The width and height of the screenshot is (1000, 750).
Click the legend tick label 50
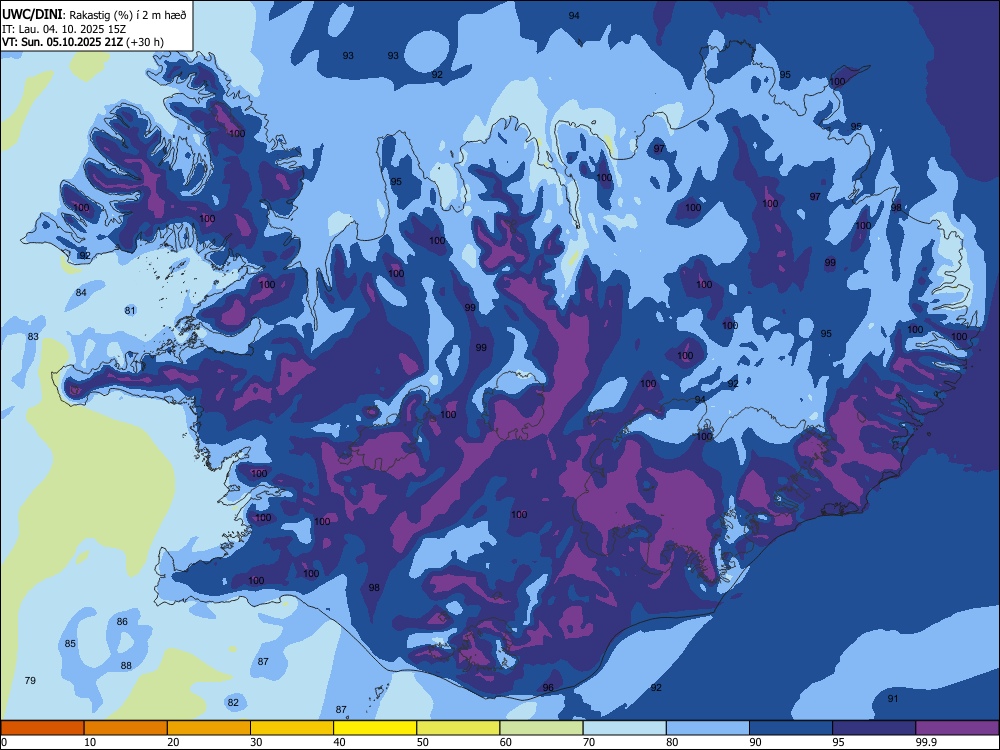pyautogui.click(x=423, y=742)
